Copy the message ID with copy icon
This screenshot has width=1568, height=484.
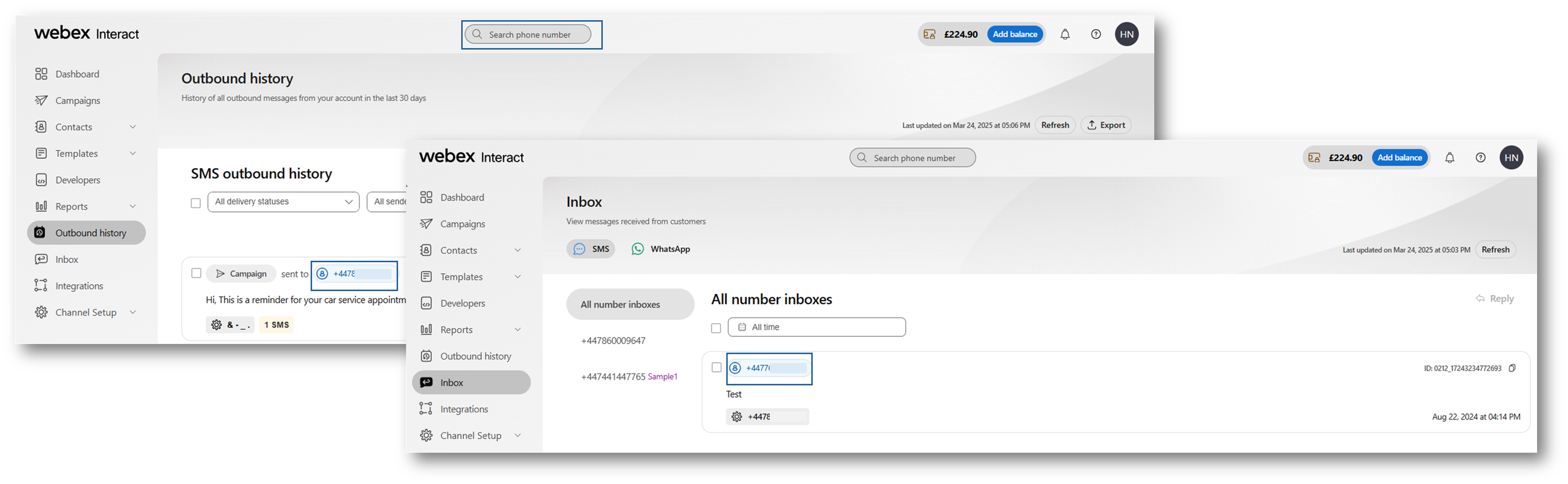coord(1512,368)
